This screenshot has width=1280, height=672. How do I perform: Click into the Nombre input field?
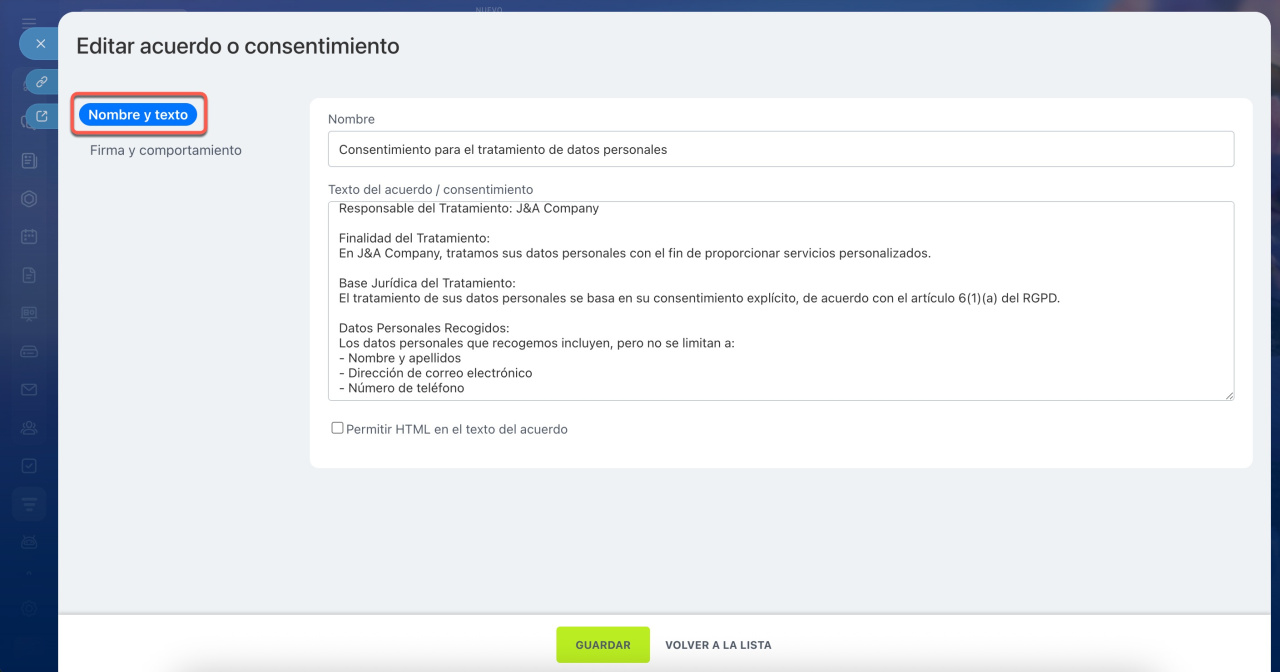click(780, 149)
